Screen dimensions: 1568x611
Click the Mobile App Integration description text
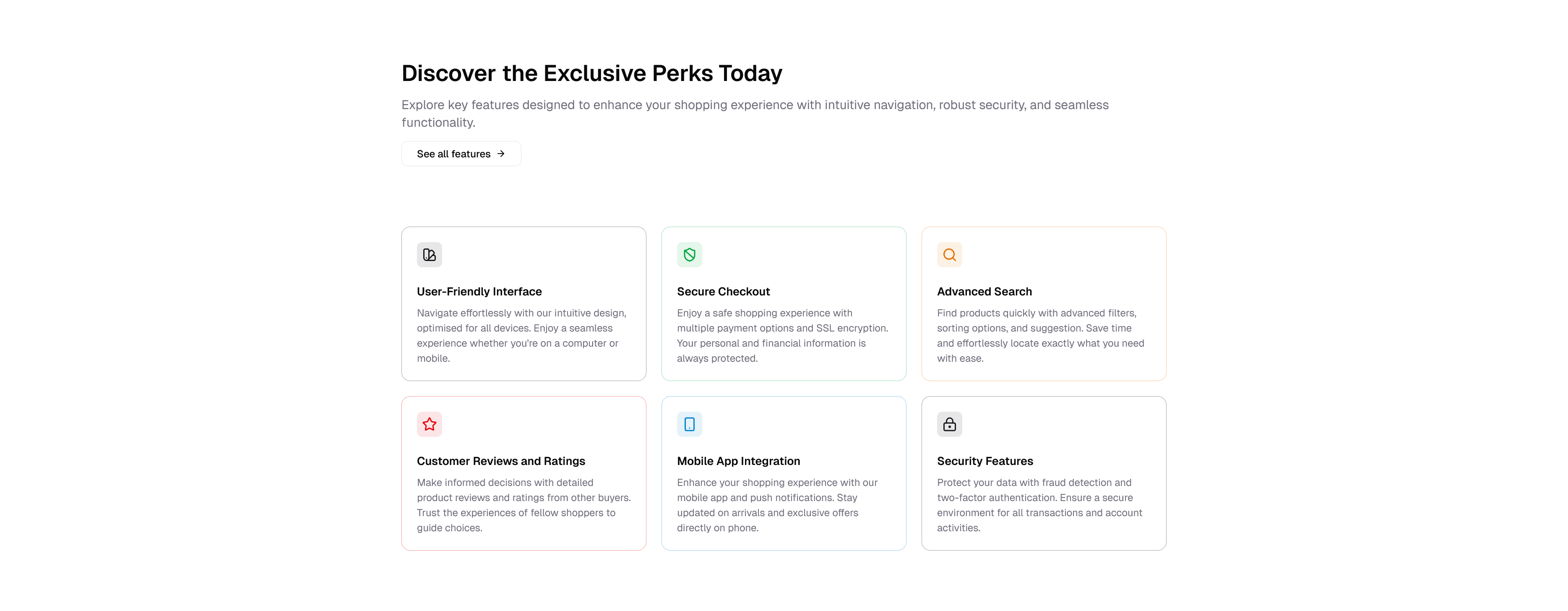777,505
